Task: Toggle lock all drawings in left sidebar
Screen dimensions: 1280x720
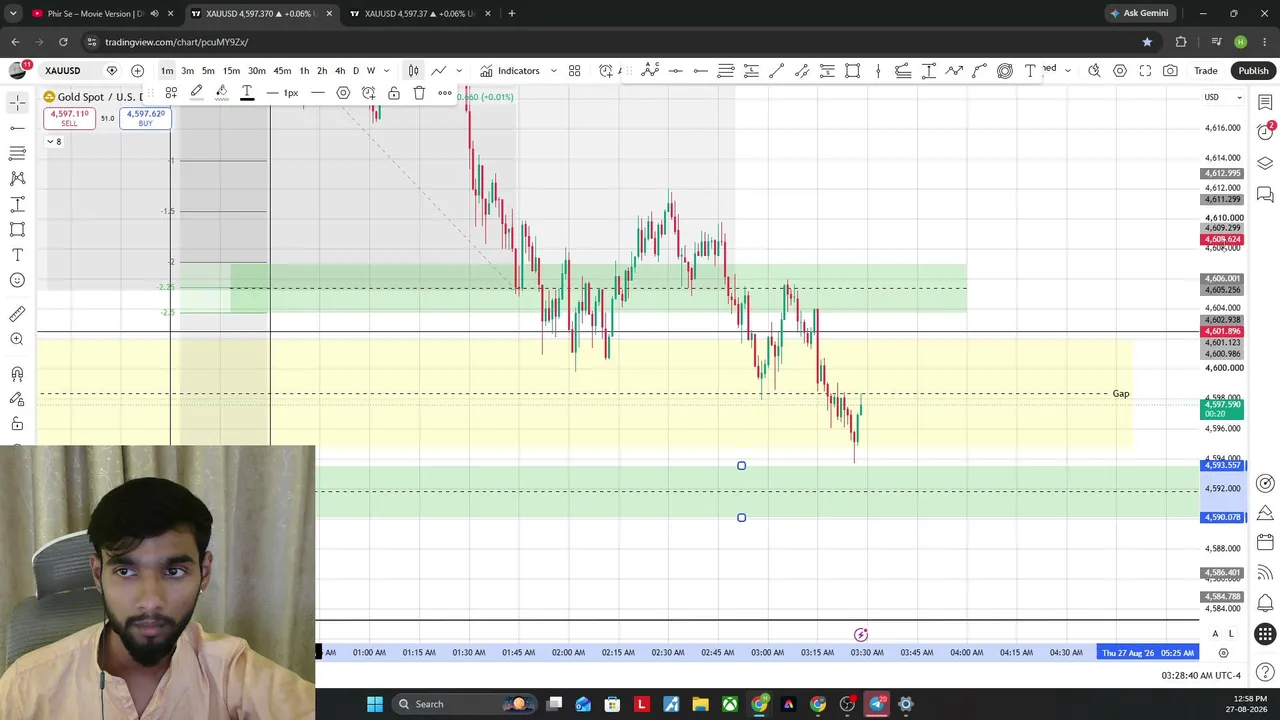Action: click(x=17, y=424)
